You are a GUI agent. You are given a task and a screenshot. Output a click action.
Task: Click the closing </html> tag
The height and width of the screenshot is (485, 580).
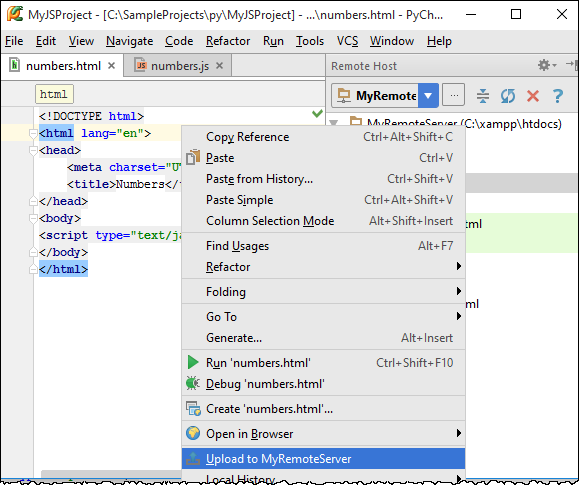64,269
